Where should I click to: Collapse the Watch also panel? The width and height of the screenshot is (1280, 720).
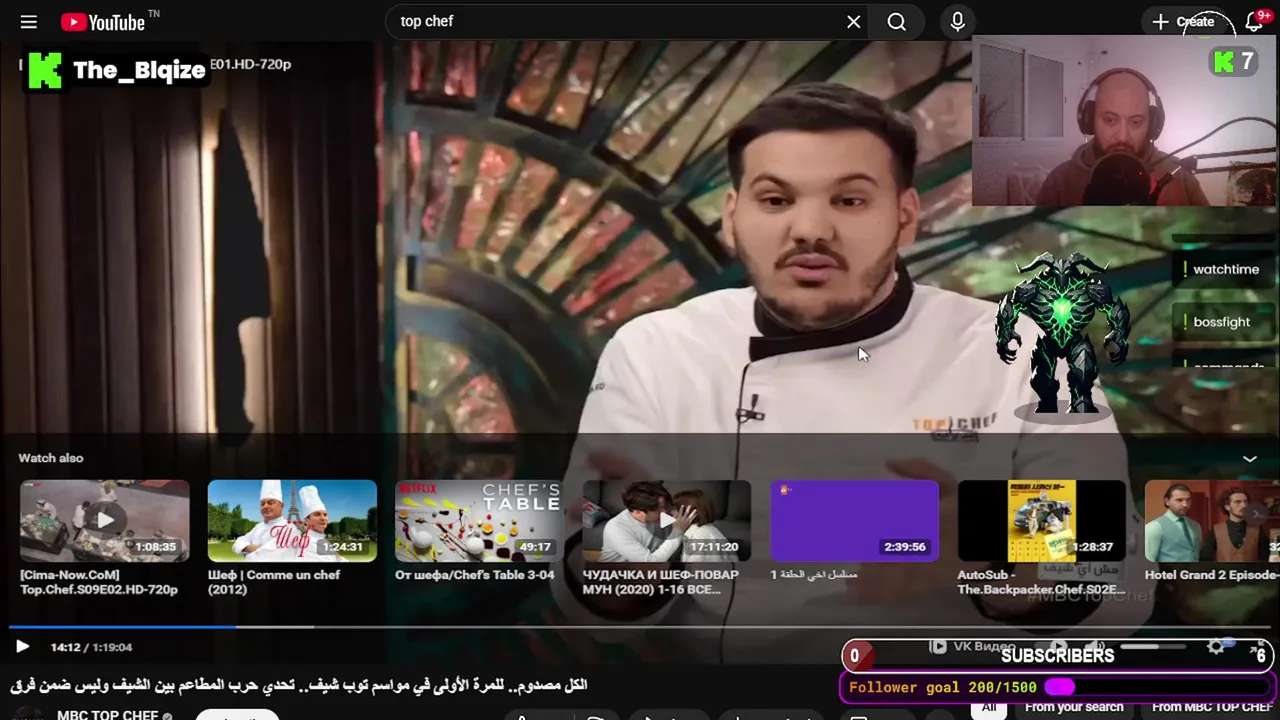click(1249, 458)
